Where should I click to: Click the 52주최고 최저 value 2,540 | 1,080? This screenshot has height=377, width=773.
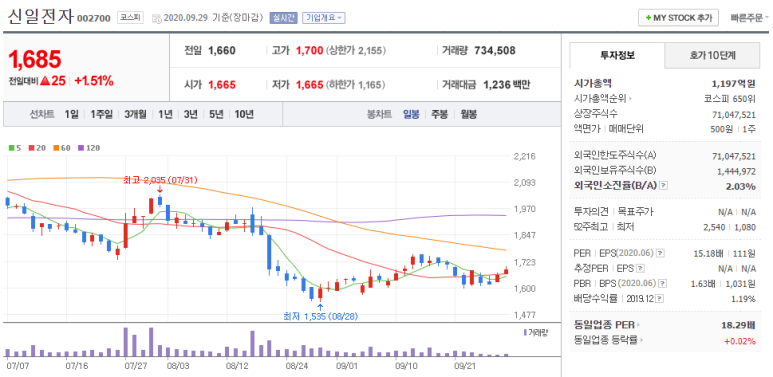(730, 227)
